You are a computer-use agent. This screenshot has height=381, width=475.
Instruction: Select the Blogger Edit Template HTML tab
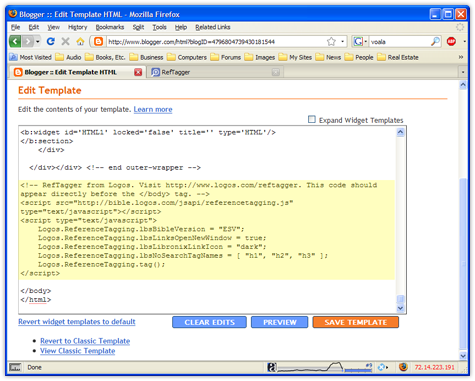tap(77, 72)
